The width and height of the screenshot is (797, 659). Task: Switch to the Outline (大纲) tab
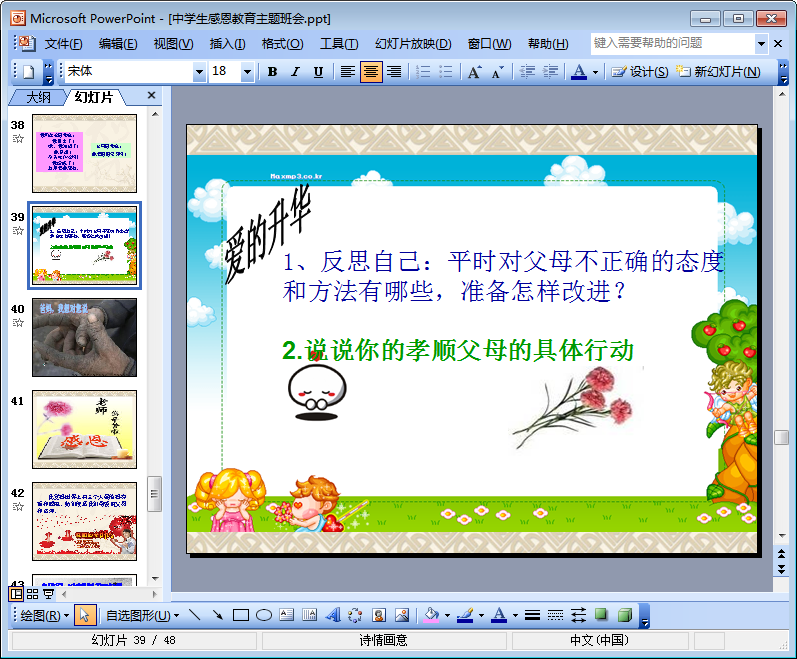39,97
